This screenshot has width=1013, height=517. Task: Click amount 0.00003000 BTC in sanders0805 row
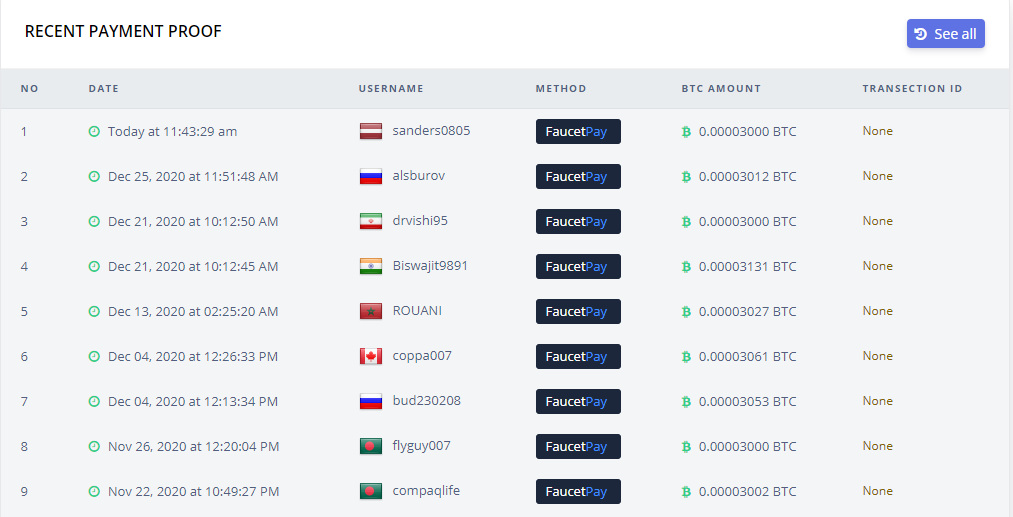pos(747,131)
